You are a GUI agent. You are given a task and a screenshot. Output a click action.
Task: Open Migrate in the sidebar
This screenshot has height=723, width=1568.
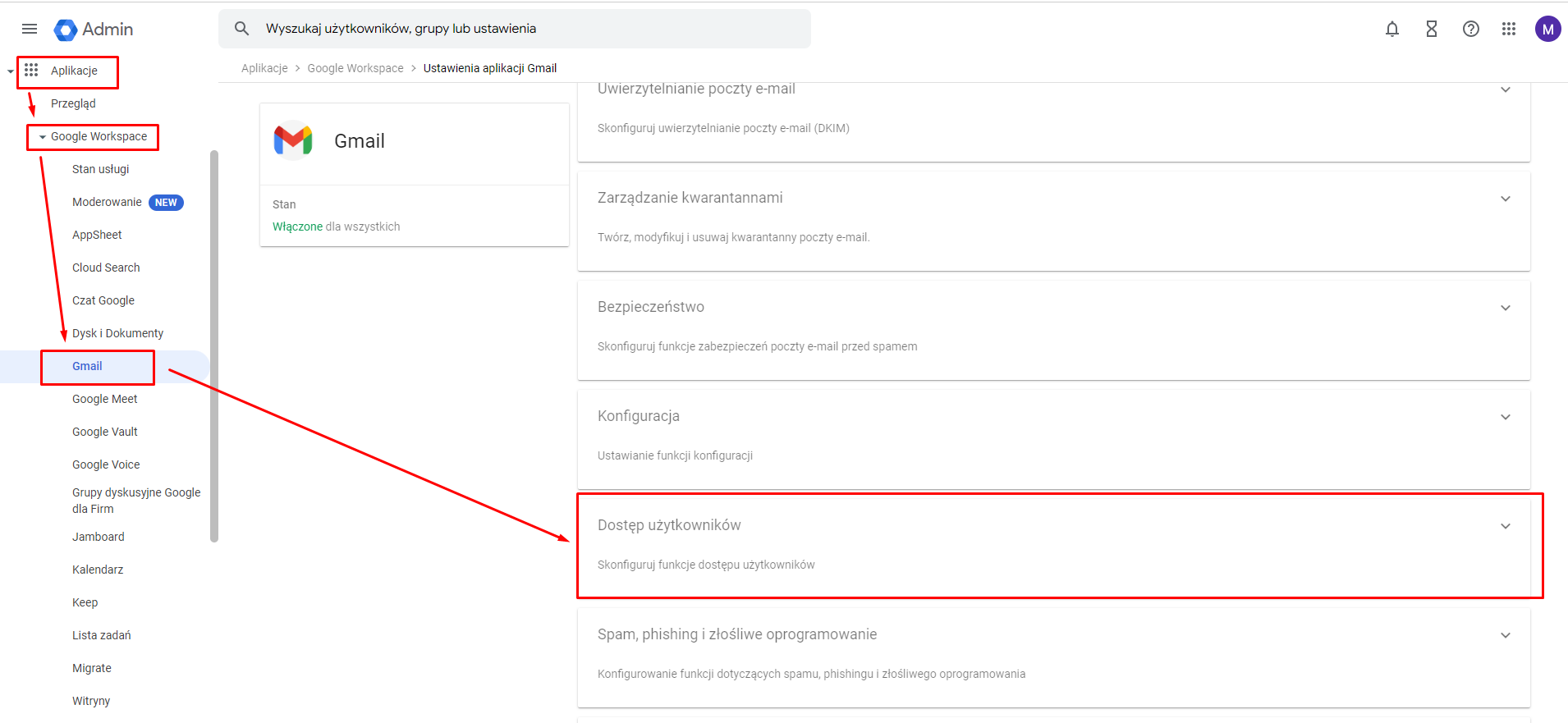(x=92, y=668)
